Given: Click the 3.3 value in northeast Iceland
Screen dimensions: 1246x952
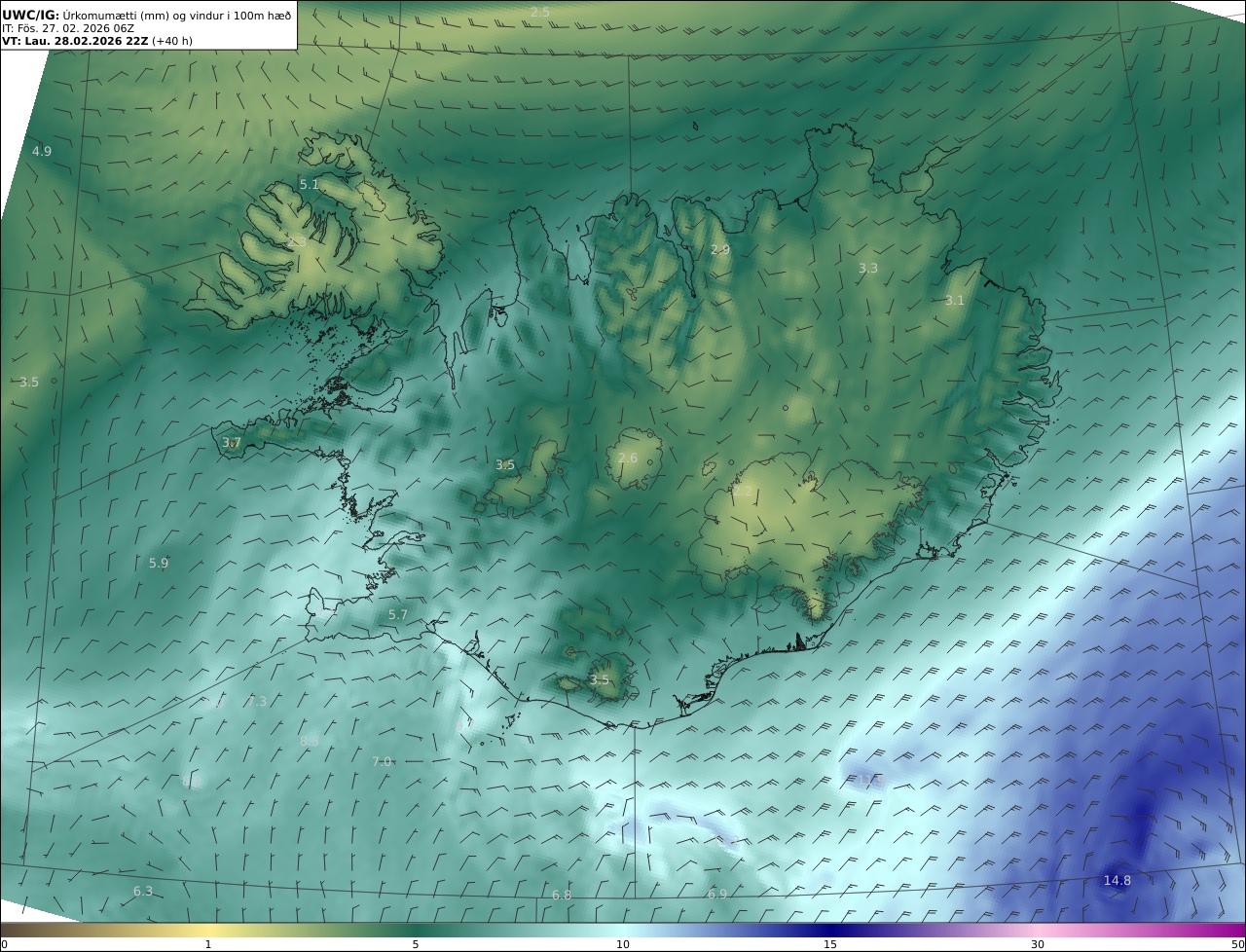Looking at the screenshot, I should 867,268.
